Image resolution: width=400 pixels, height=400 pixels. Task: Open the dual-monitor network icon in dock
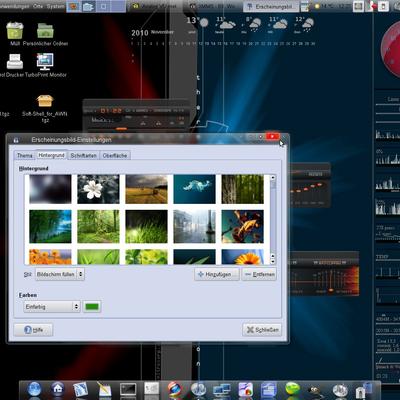click(x=222, y=390)
